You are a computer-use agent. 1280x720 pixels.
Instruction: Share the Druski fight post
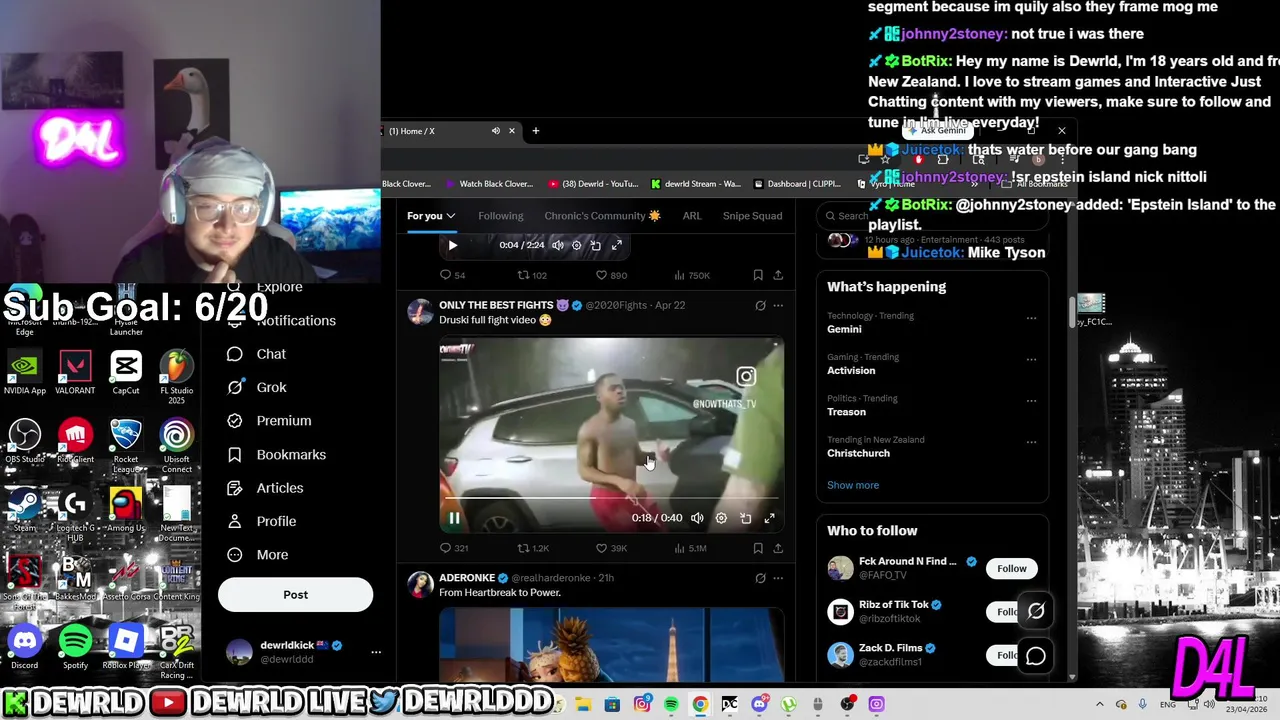tap(778, 548)
